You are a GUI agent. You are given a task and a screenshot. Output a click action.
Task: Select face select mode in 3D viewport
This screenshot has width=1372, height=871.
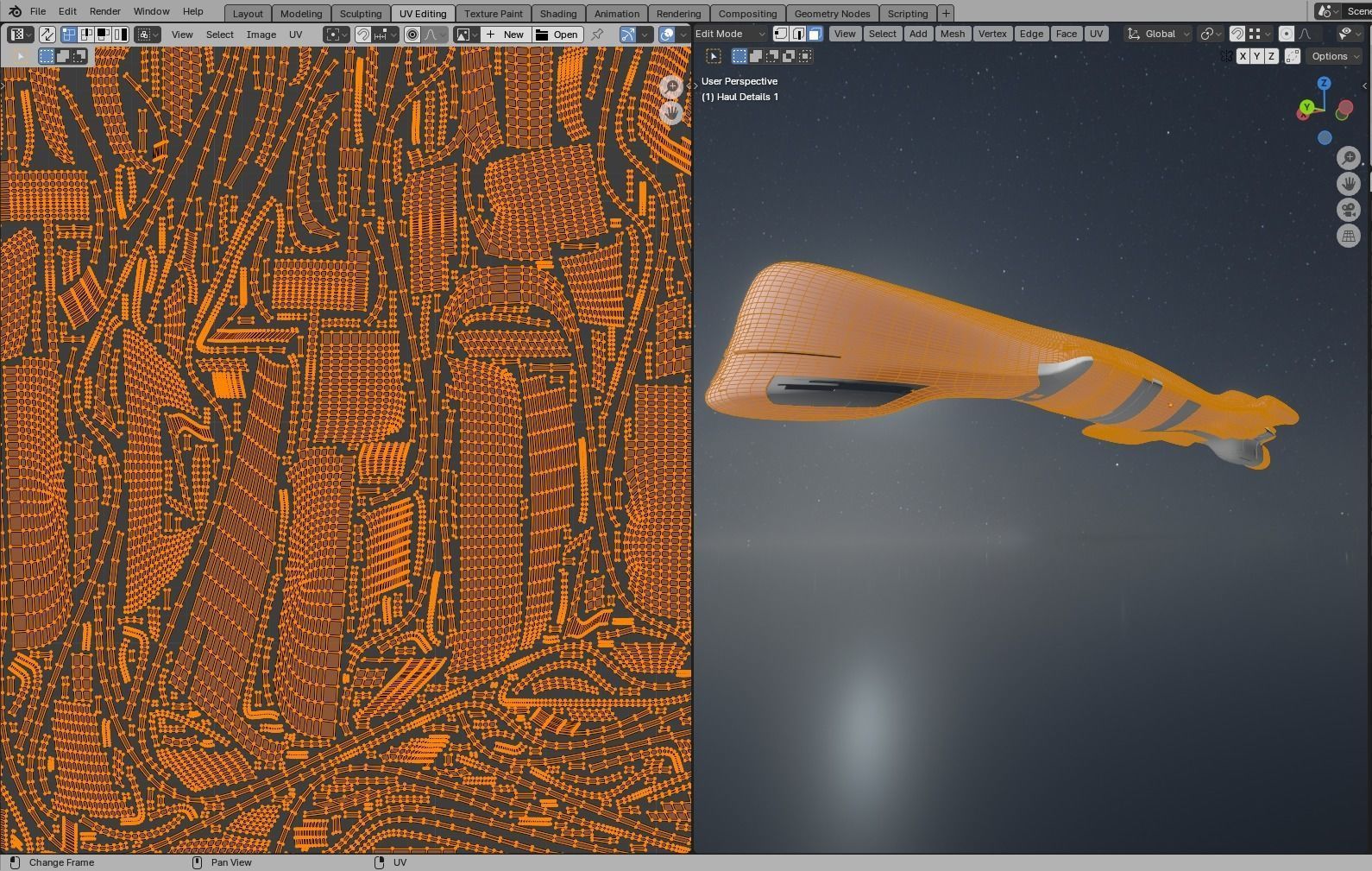click(x=815, y=34)
